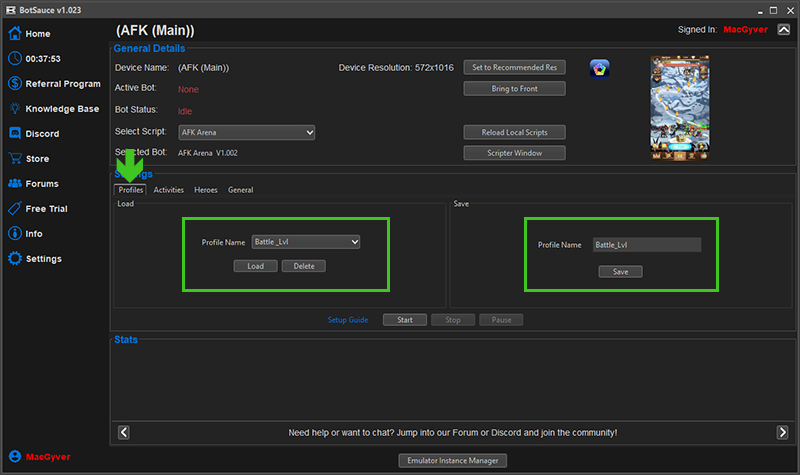Viewport: 800px width, 475px height.
Task: Click the Discord icon in sidebar
Action: [x=15, y=134]
